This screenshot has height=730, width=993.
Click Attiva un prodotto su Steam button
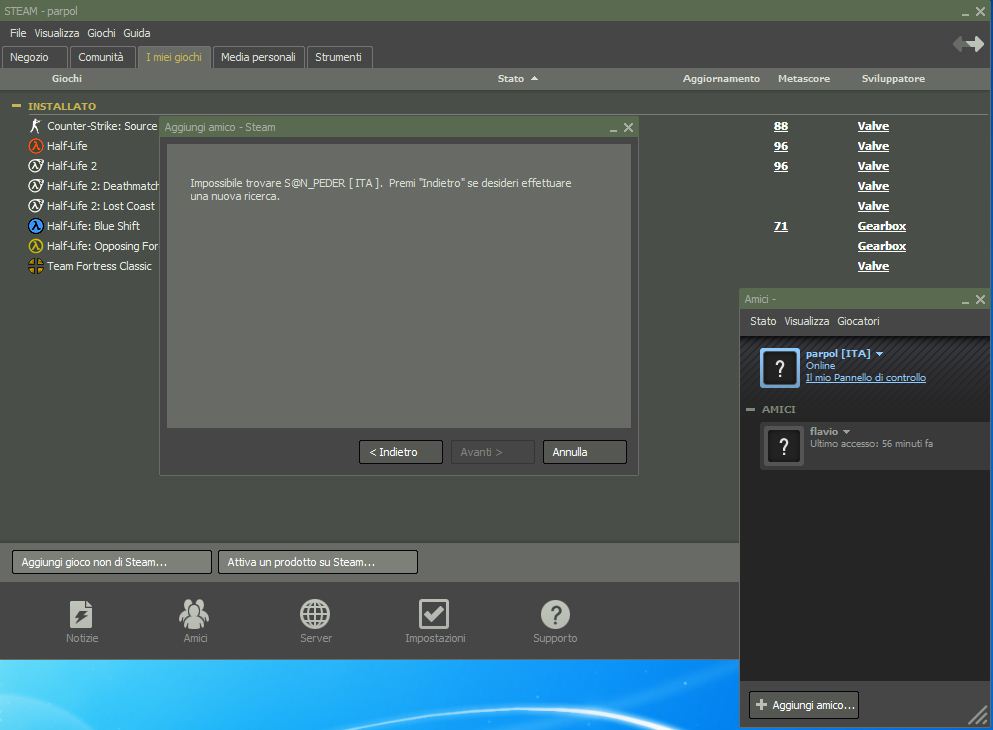318,562
